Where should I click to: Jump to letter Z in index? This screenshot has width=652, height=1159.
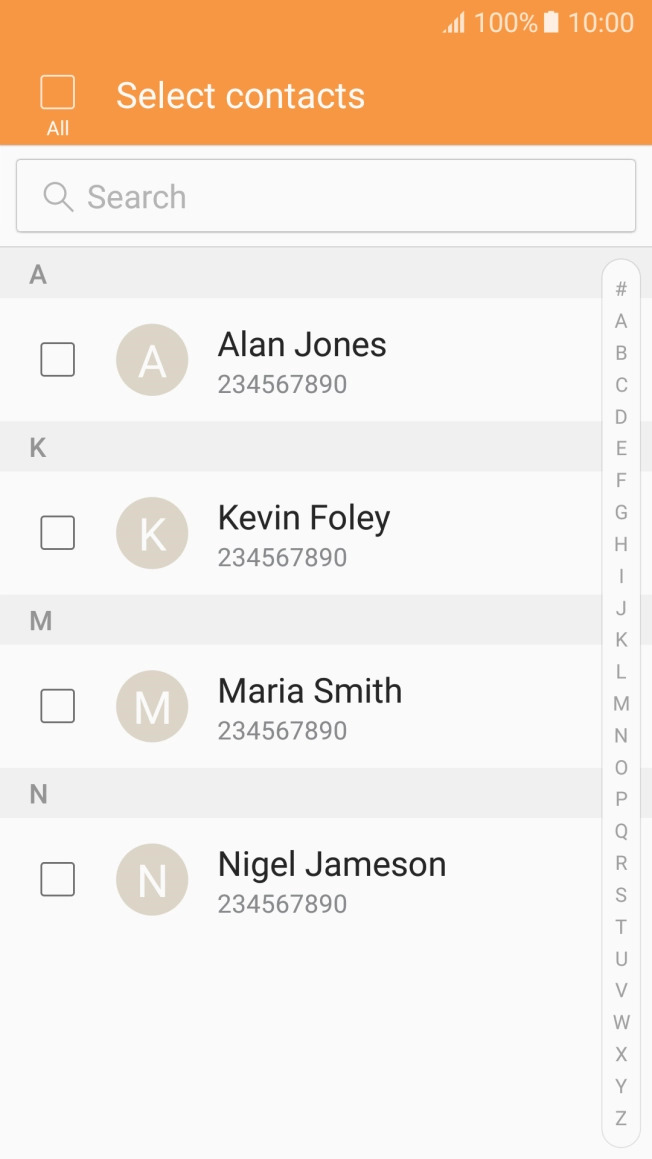tap(621, 1118)
